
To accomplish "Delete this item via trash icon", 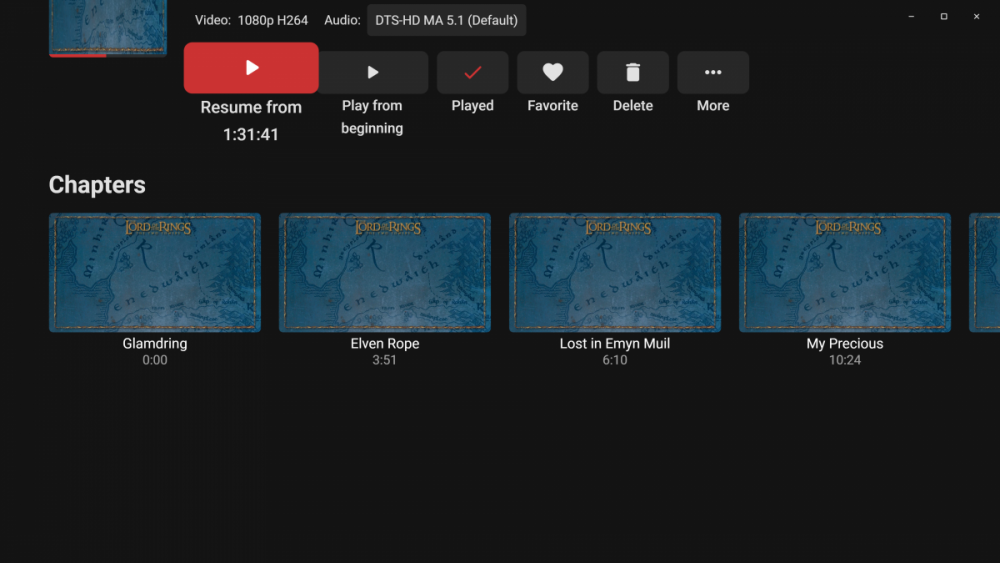I will tap(633, 73).
